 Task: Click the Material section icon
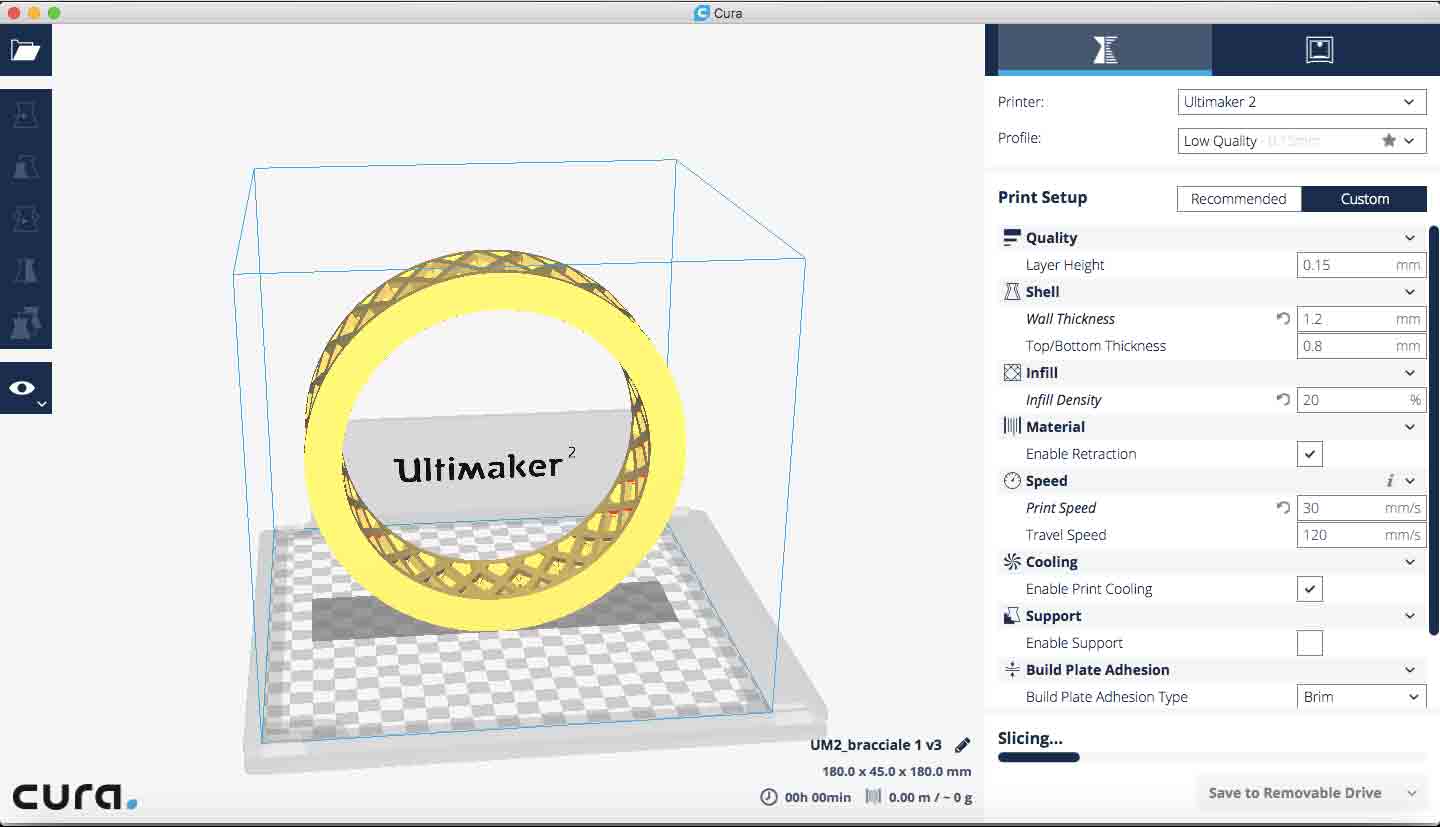(x=1011, y=427)
